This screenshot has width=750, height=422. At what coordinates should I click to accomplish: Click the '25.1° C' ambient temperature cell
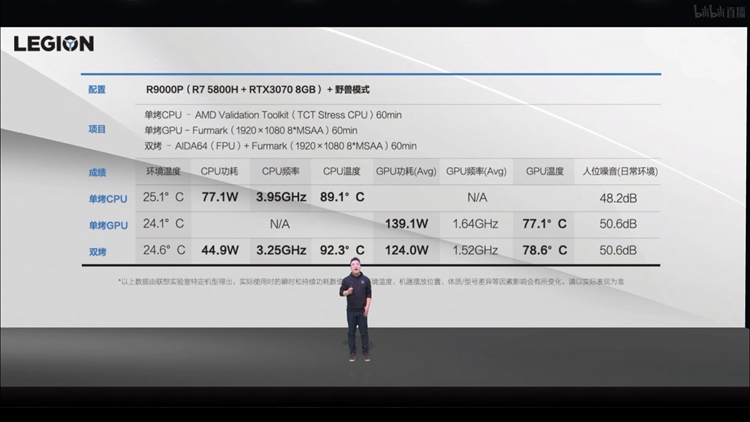point(163,197)
